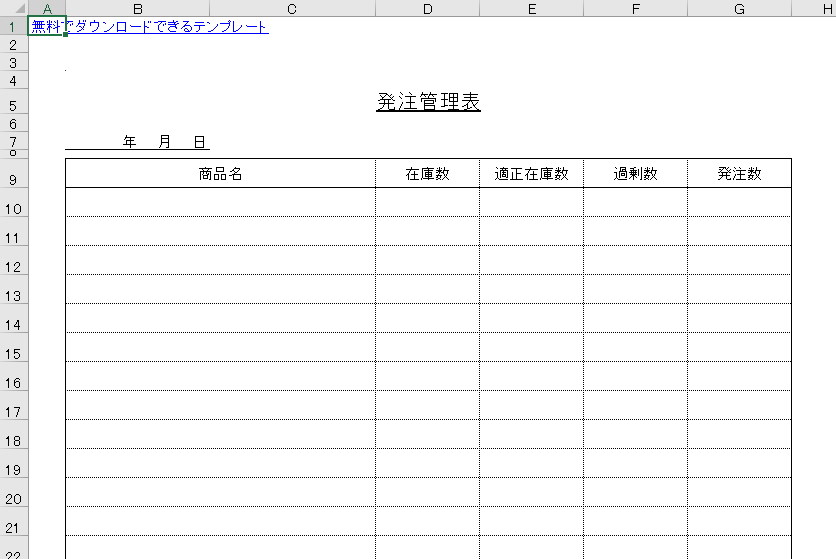The image size is (836, 559).
Task: Click the 商品名 header cell
Action: (220, 173)
